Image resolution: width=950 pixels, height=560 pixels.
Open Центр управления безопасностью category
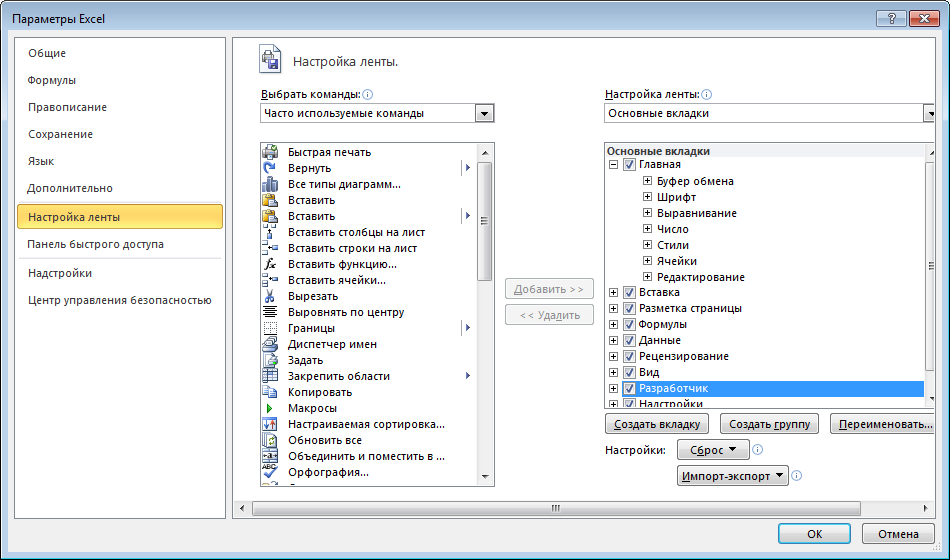[x=120, y=300]
